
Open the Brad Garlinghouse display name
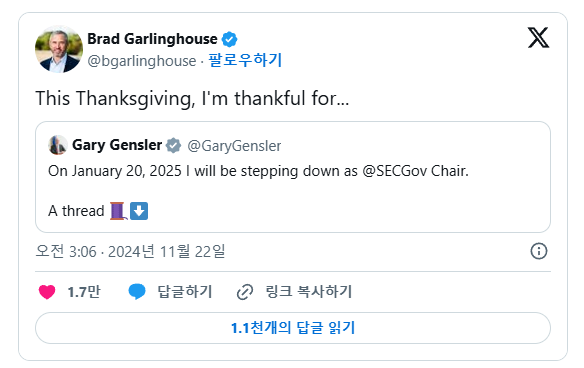(x=152, y=39)
